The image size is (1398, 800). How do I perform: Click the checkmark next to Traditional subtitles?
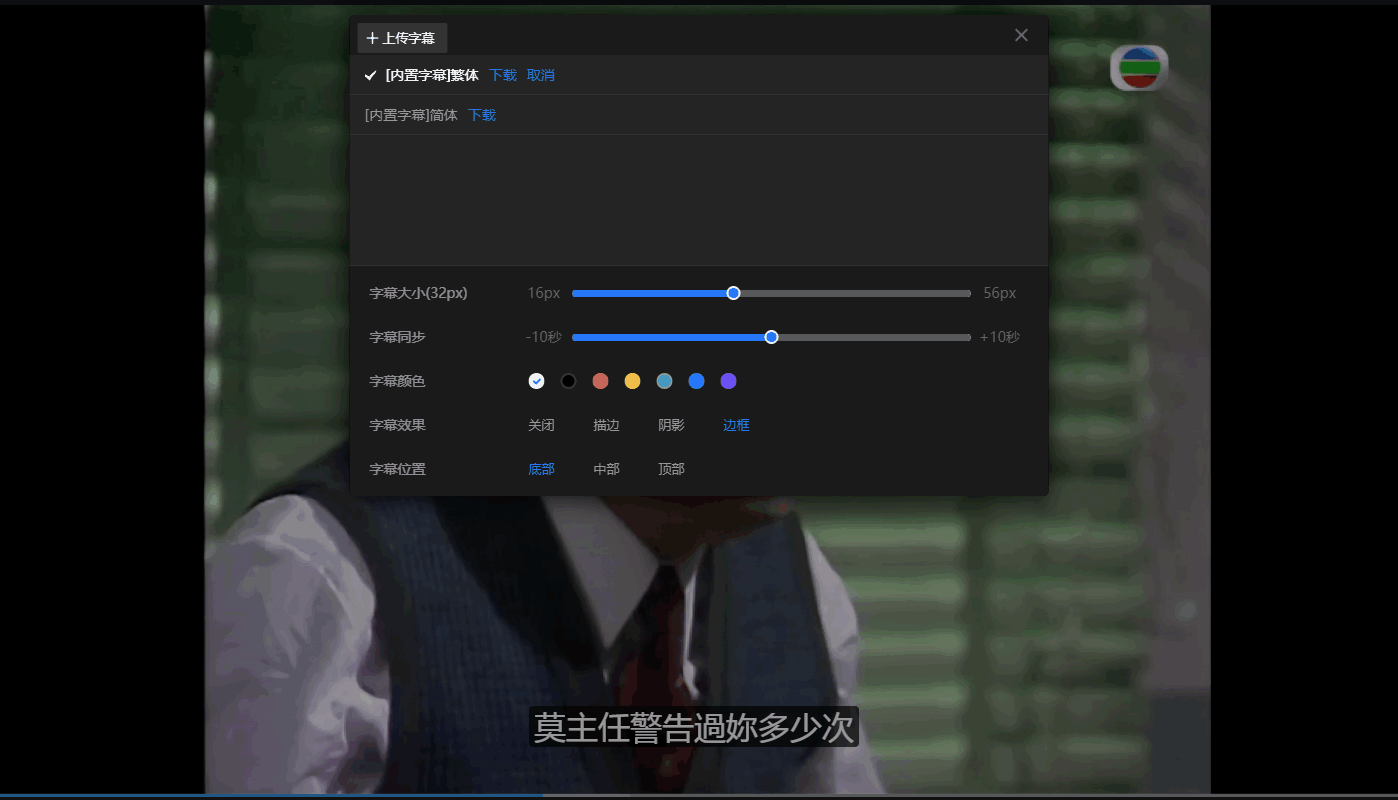tap(369, 75)
